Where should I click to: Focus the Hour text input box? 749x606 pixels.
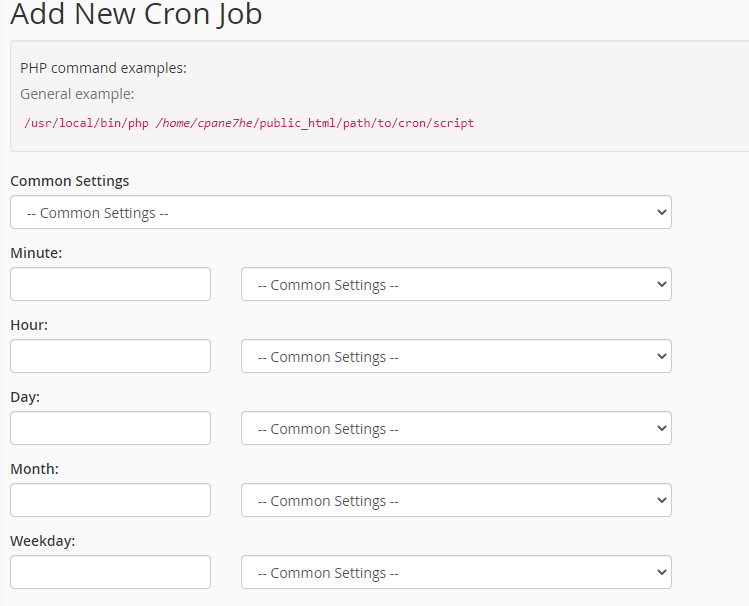(x=110, y=356)
